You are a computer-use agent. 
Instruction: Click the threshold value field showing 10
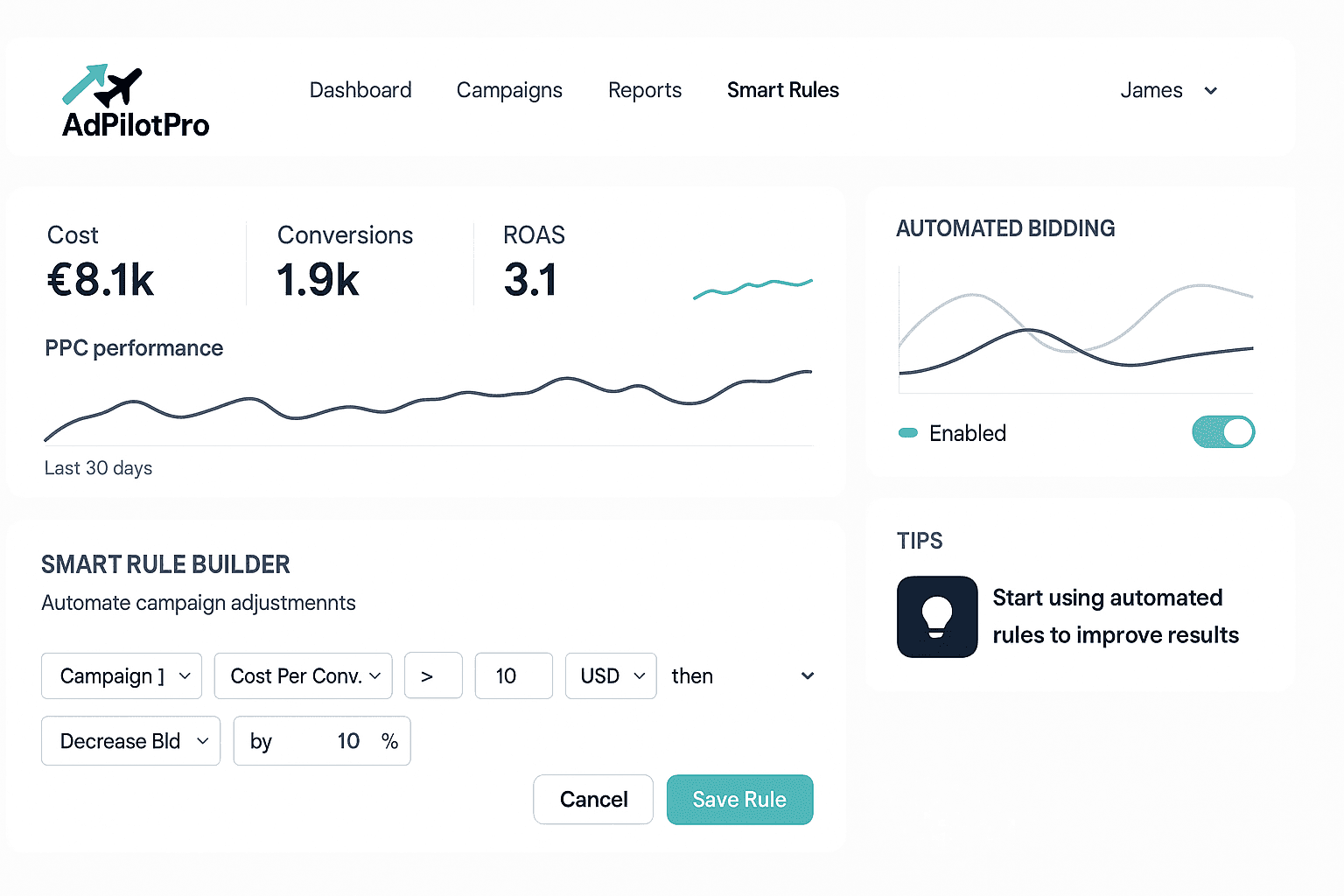514,675
